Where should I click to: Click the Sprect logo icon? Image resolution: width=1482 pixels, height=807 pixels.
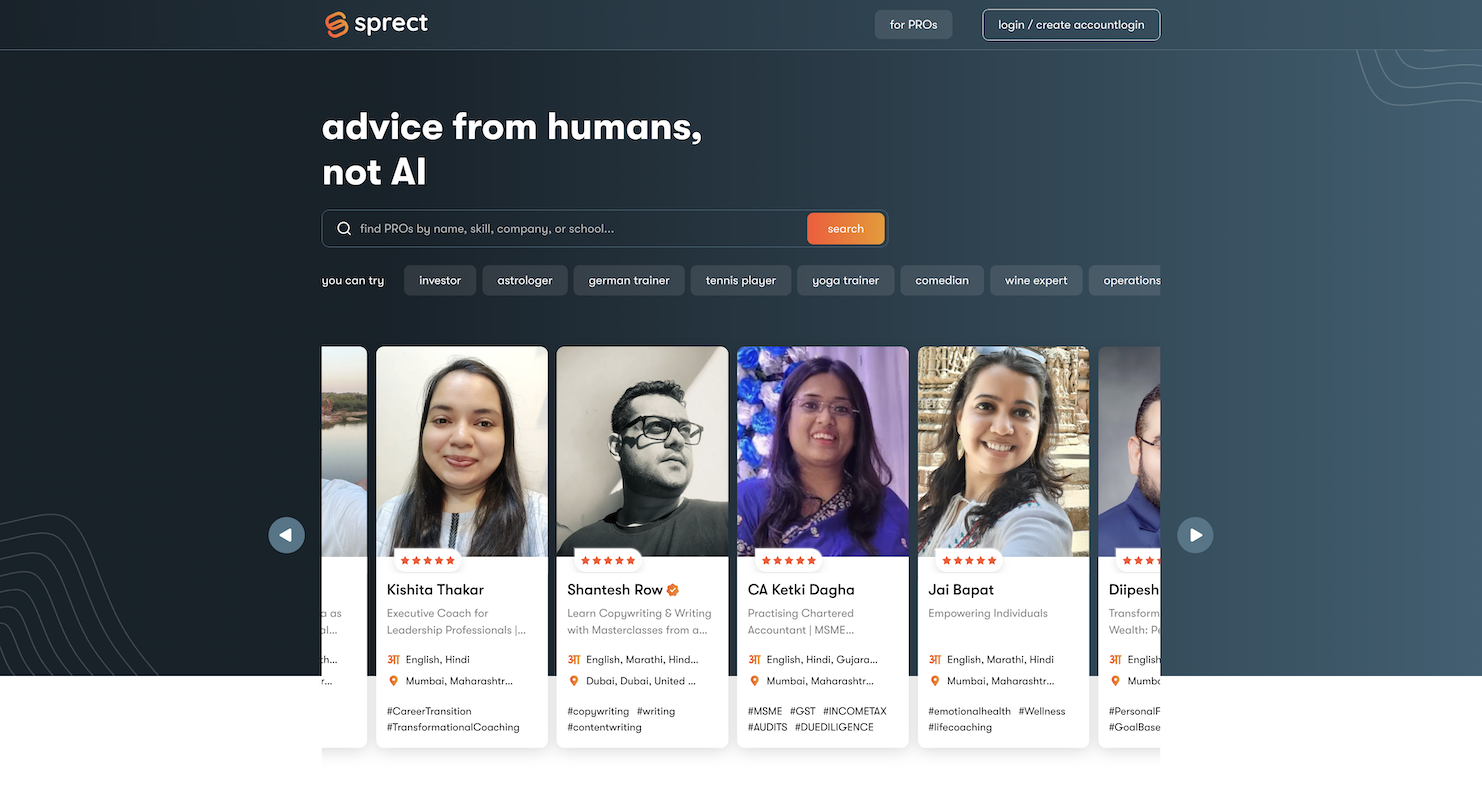tap(337, 24)
